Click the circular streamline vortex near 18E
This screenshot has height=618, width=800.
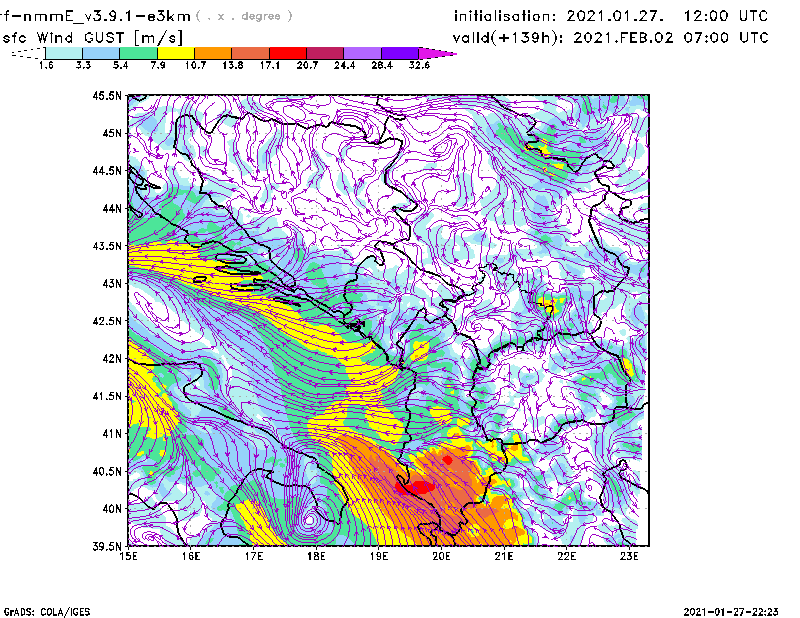tap(310, 519)
